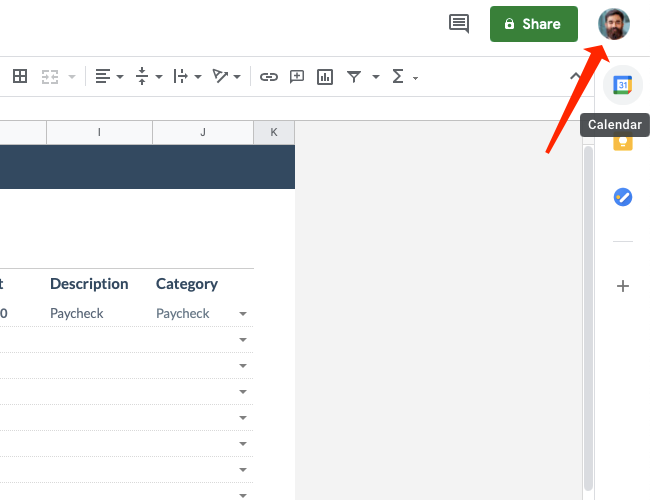This screenshot has height=500, width=650.
Task: Click the insert chart icon
Action: point(325,77)
